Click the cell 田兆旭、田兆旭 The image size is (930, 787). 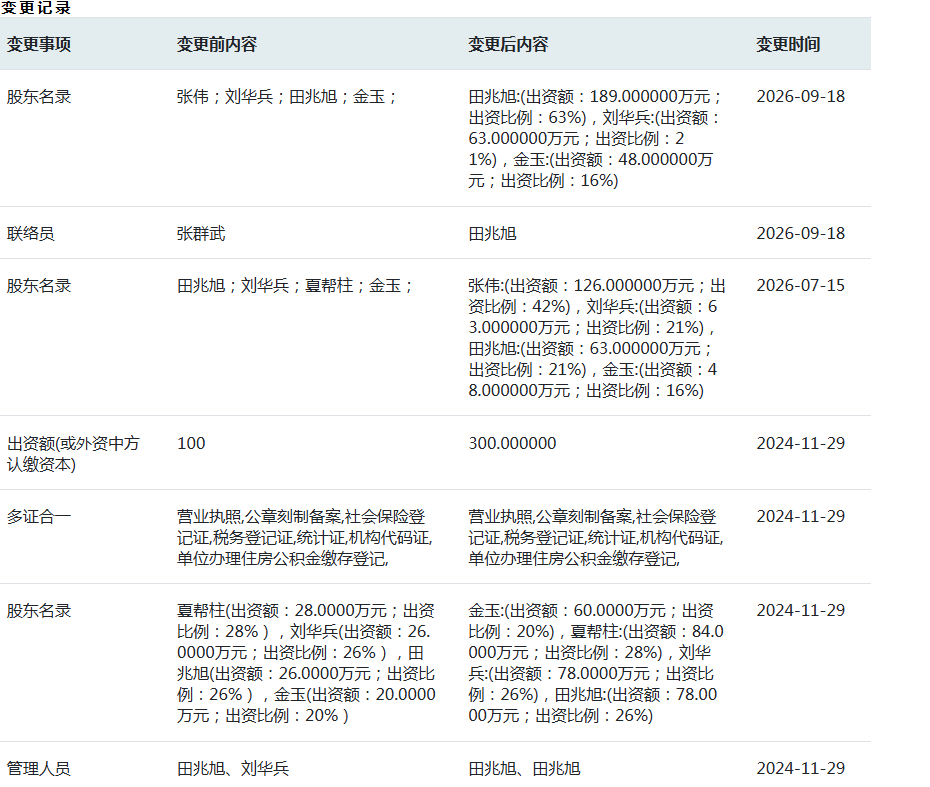point(524,769)
